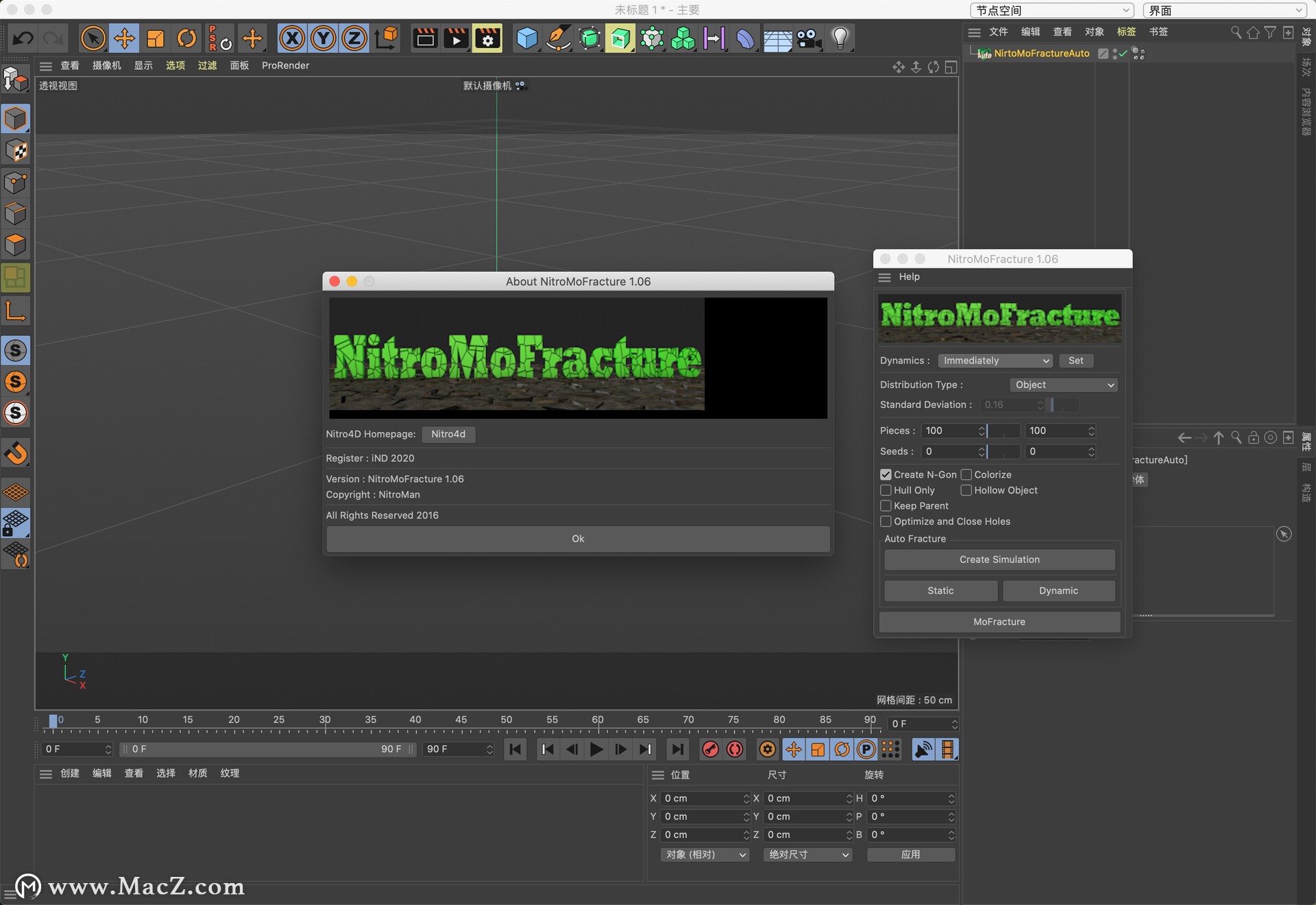Viewport: 1316px width, 905px height.
Task: Add a Cube primitive object
Action: pyautogui.click(x=526, y=38)
